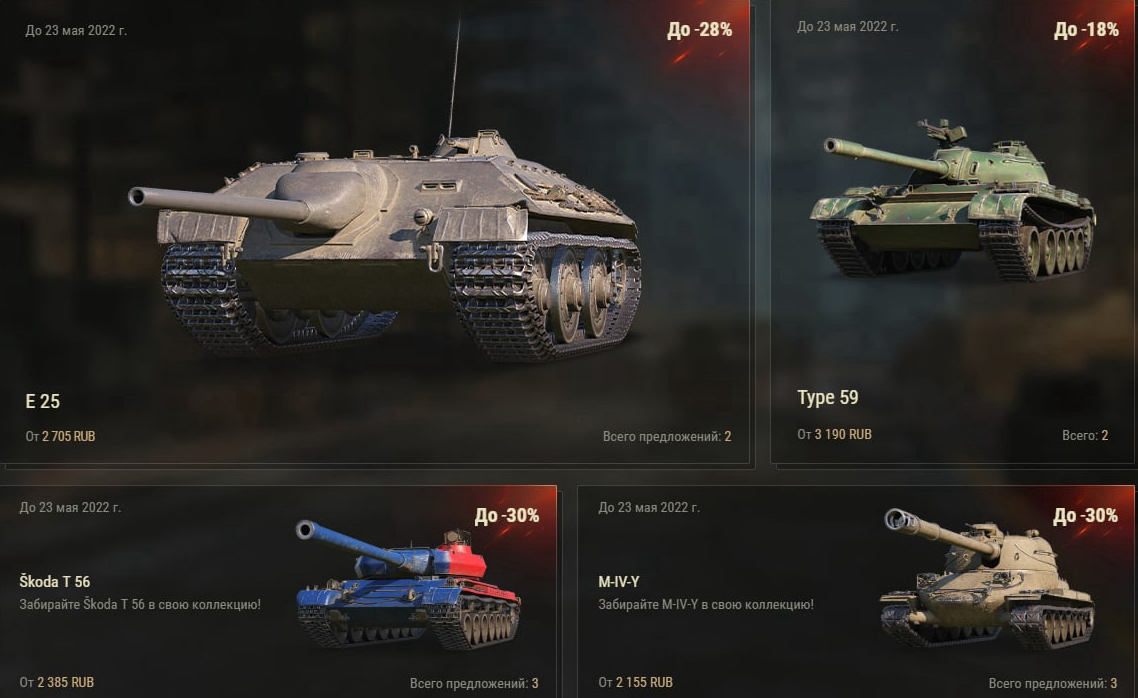Viewport: 1138px width, 698px height.
Task: Click the До -30% badge on M-IV-Y
Action: (x=1086, y=516)
